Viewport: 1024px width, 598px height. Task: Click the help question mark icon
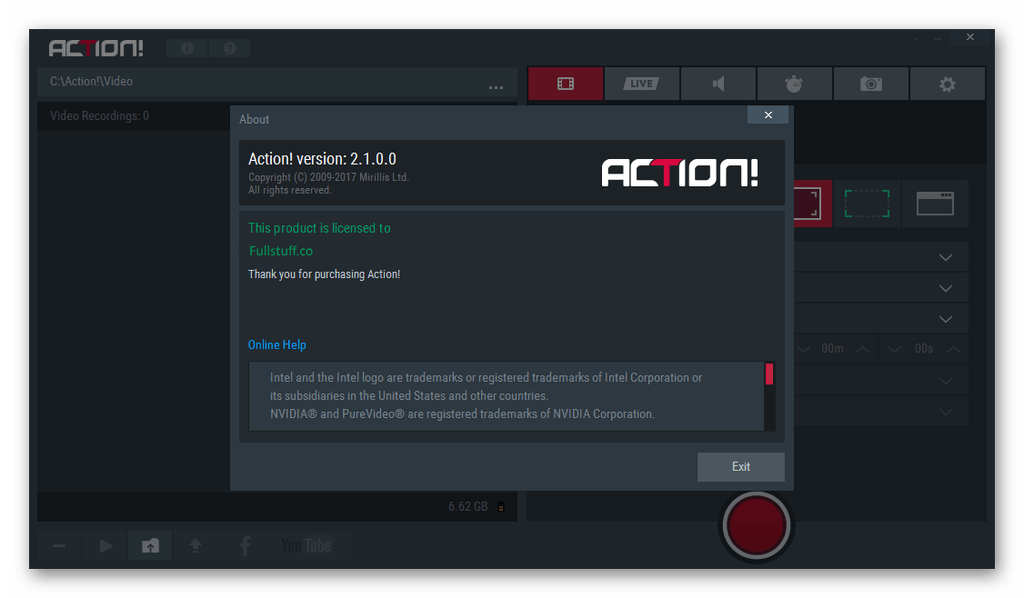(x=229, y=48)
